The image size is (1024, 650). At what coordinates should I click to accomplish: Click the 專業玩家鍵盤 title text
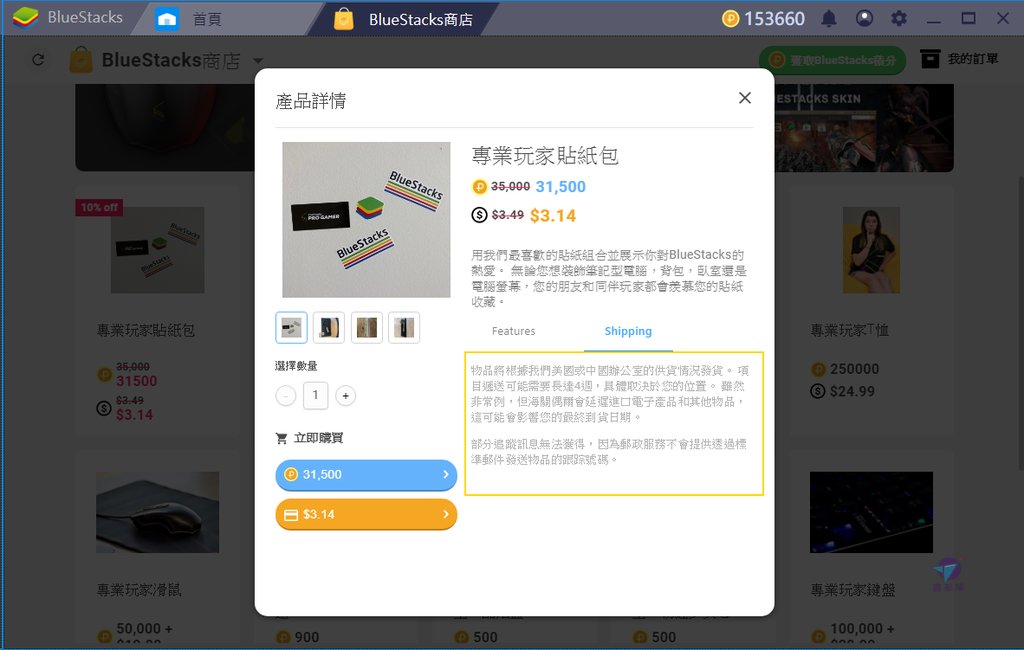pyautogui.click(x=853, y=591)
